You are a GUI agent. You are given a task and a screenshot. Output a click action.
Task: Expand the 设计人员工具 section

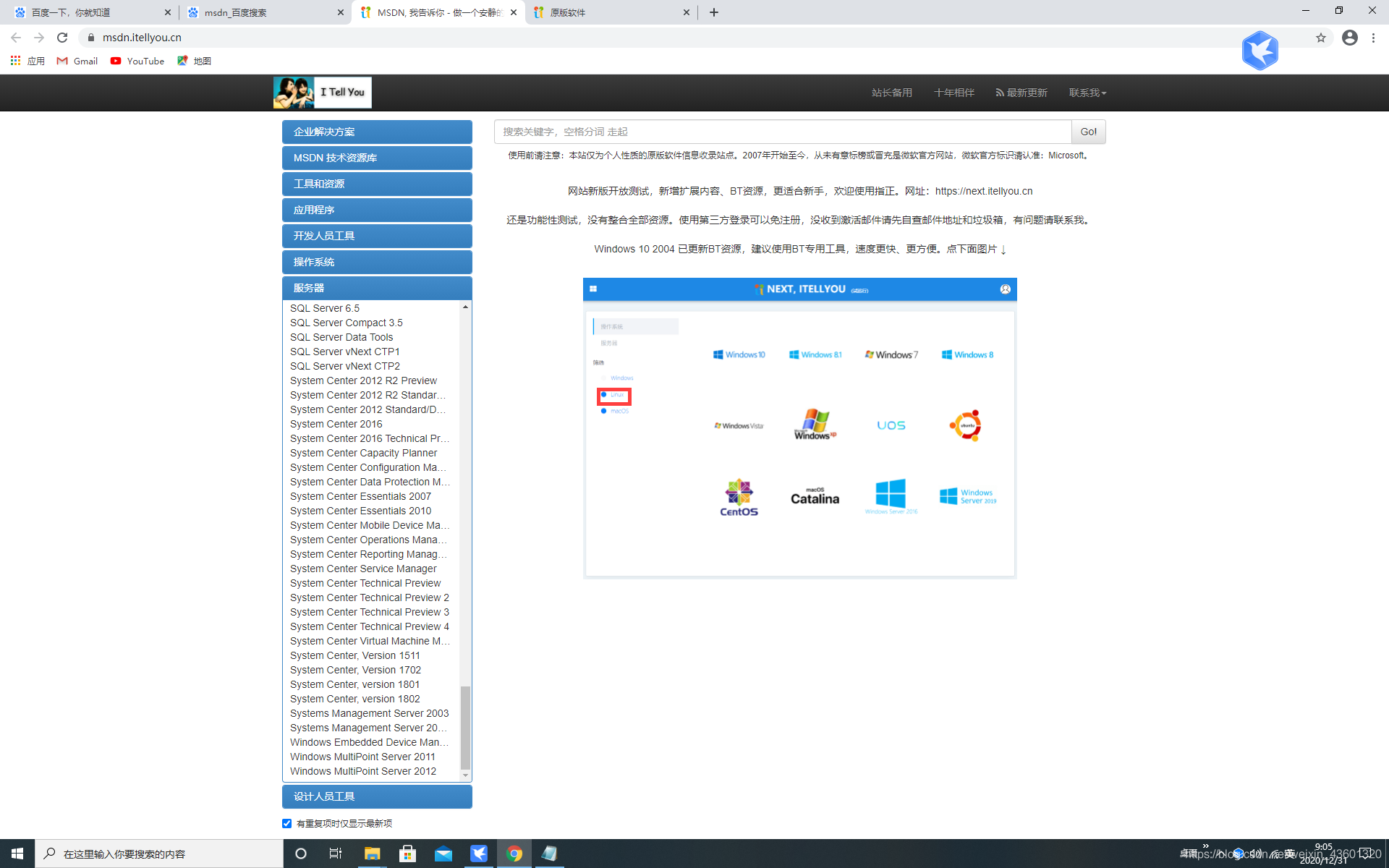[x=377, y=796]
